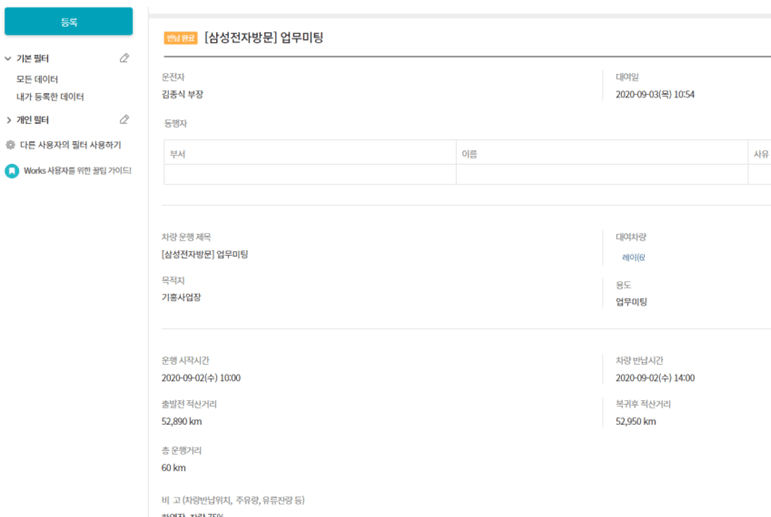The height and width of the screenshot is (517, 771).
Task: Click gear icon for other users' filters
Action: [x=10, y=145]
